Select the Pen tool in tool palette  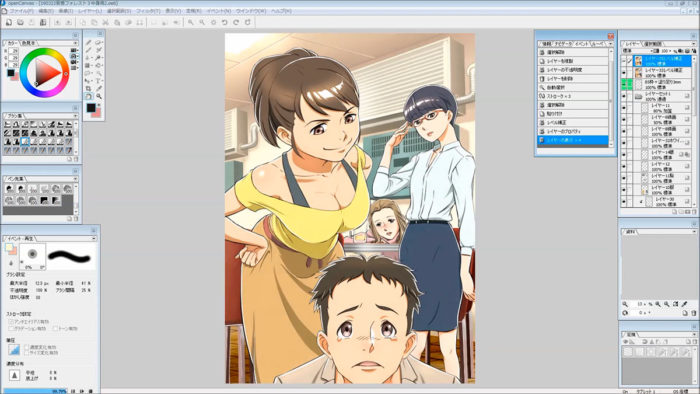[89, 42]
